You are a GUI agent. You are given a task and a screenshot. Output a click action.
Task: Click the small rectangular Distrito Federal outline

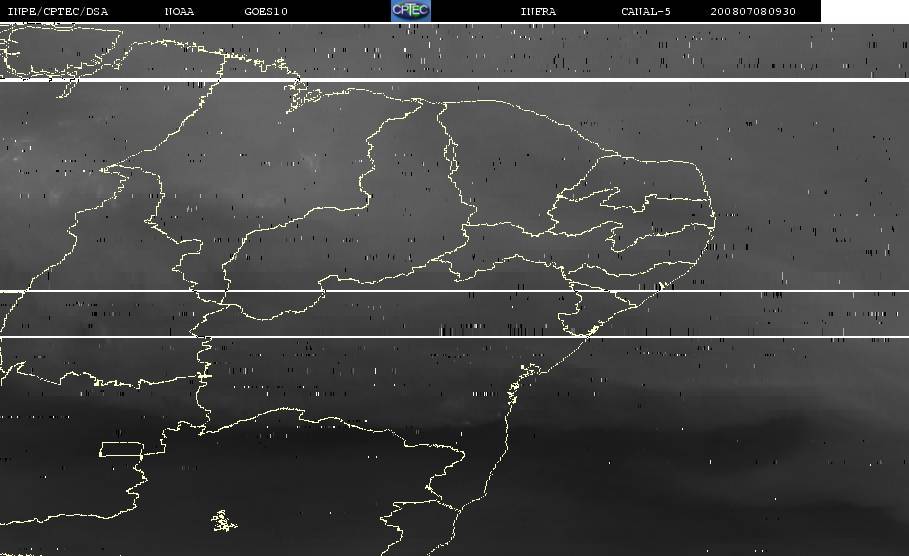122,449
